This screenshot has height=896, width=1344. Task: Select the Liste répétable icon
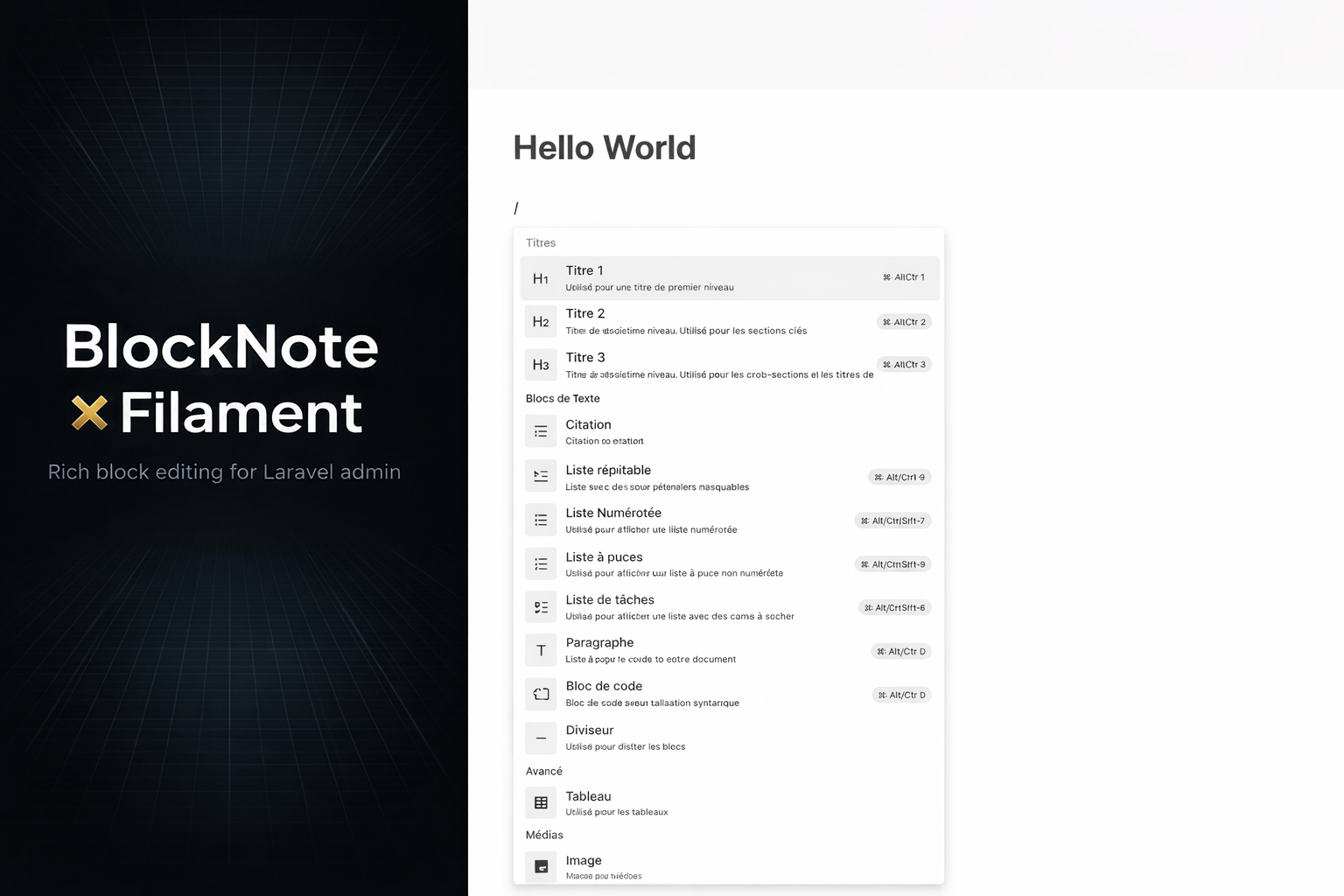[541, 476]
